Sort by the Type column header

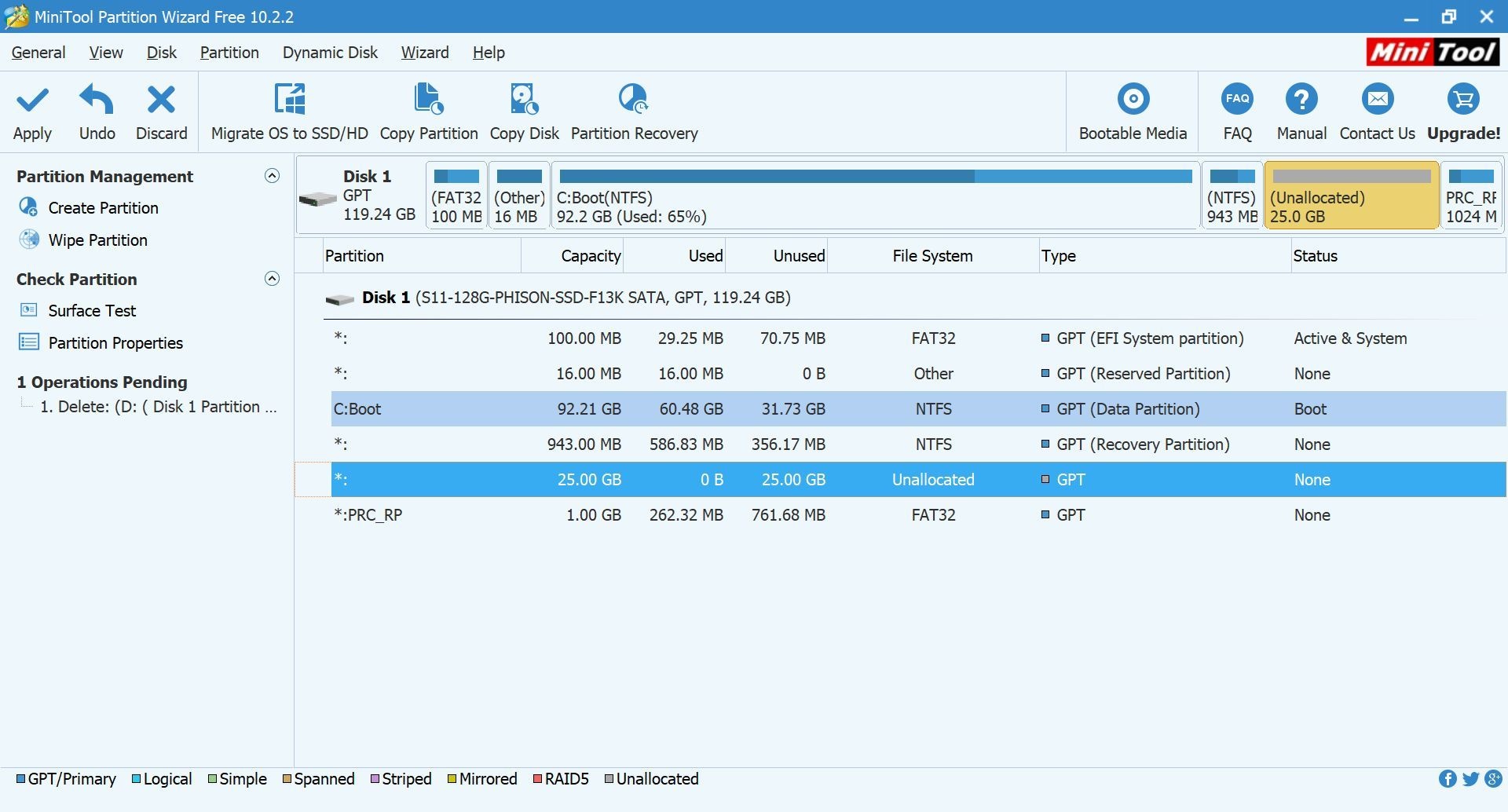coord(1166,256)
